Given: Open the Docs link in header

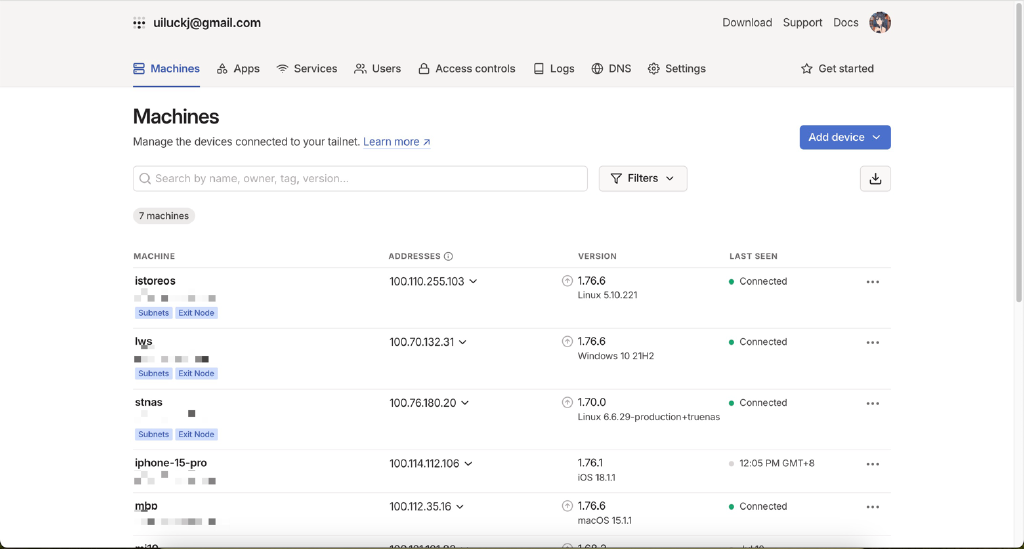Looking at the screenshot, I should point(845,22).
